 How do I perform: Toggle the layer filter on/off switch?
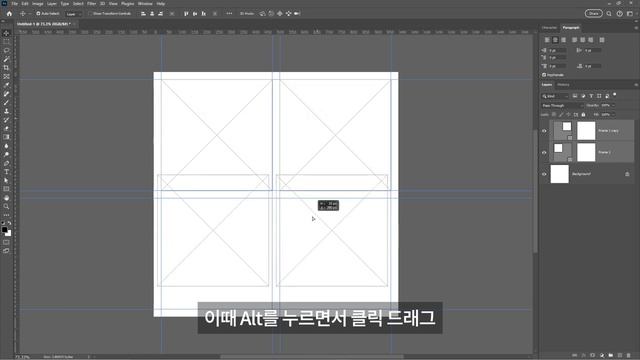(615, 95)
